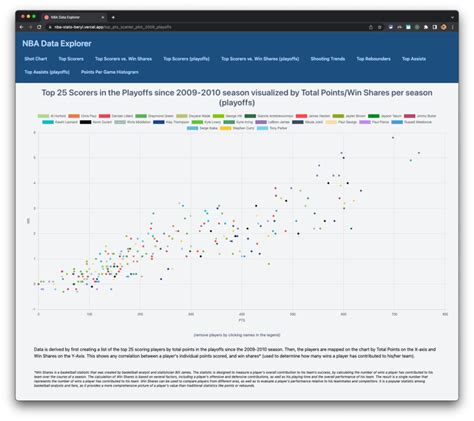Image resolution: width=474 pixels, height=421 pixels.
Task: Click Stephen Curry's yellow legend swatch
Action: (x=226, y=128)
